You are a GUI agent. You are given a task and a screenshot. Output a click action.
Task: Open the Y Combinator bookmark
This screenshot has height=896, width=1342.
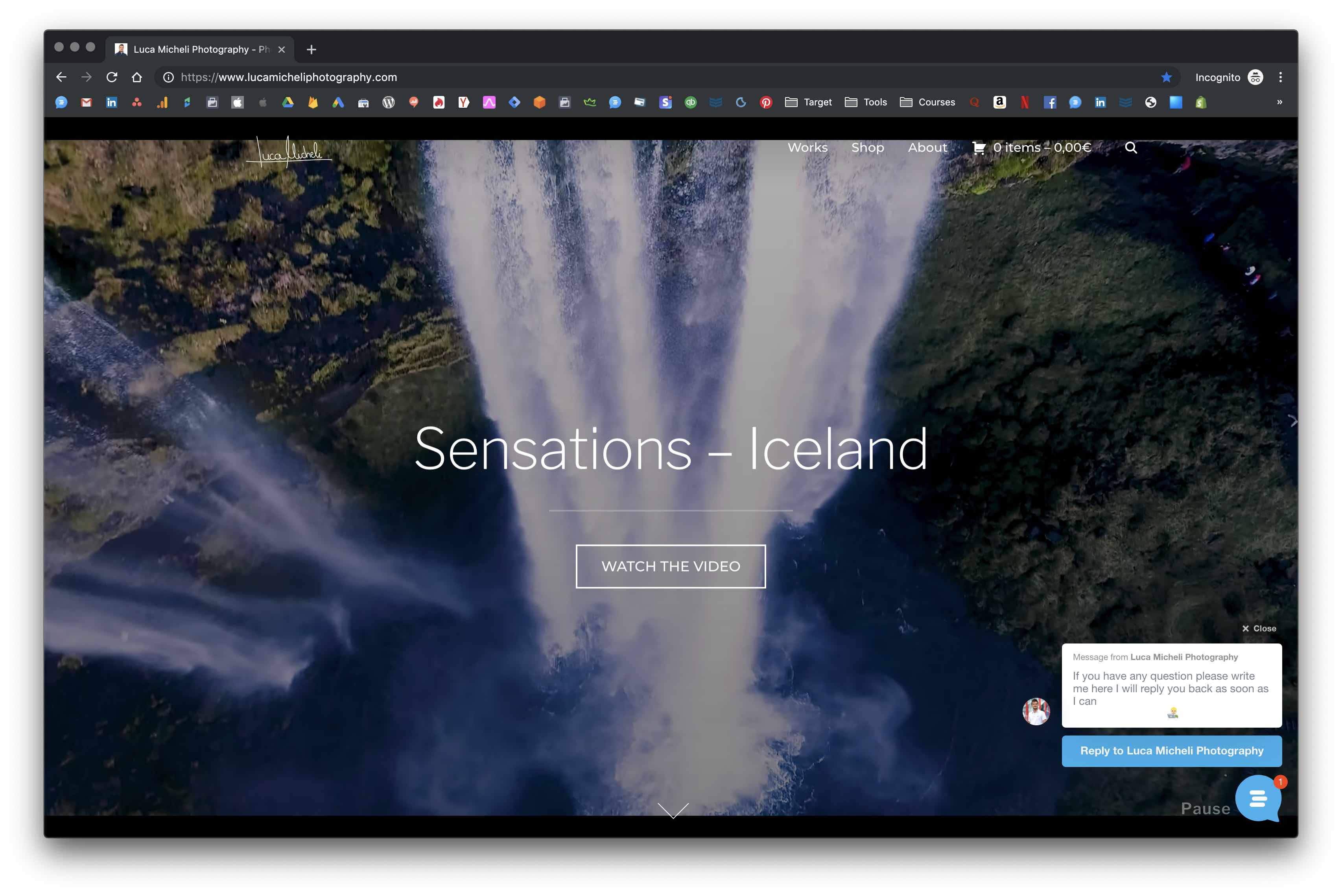464,102
